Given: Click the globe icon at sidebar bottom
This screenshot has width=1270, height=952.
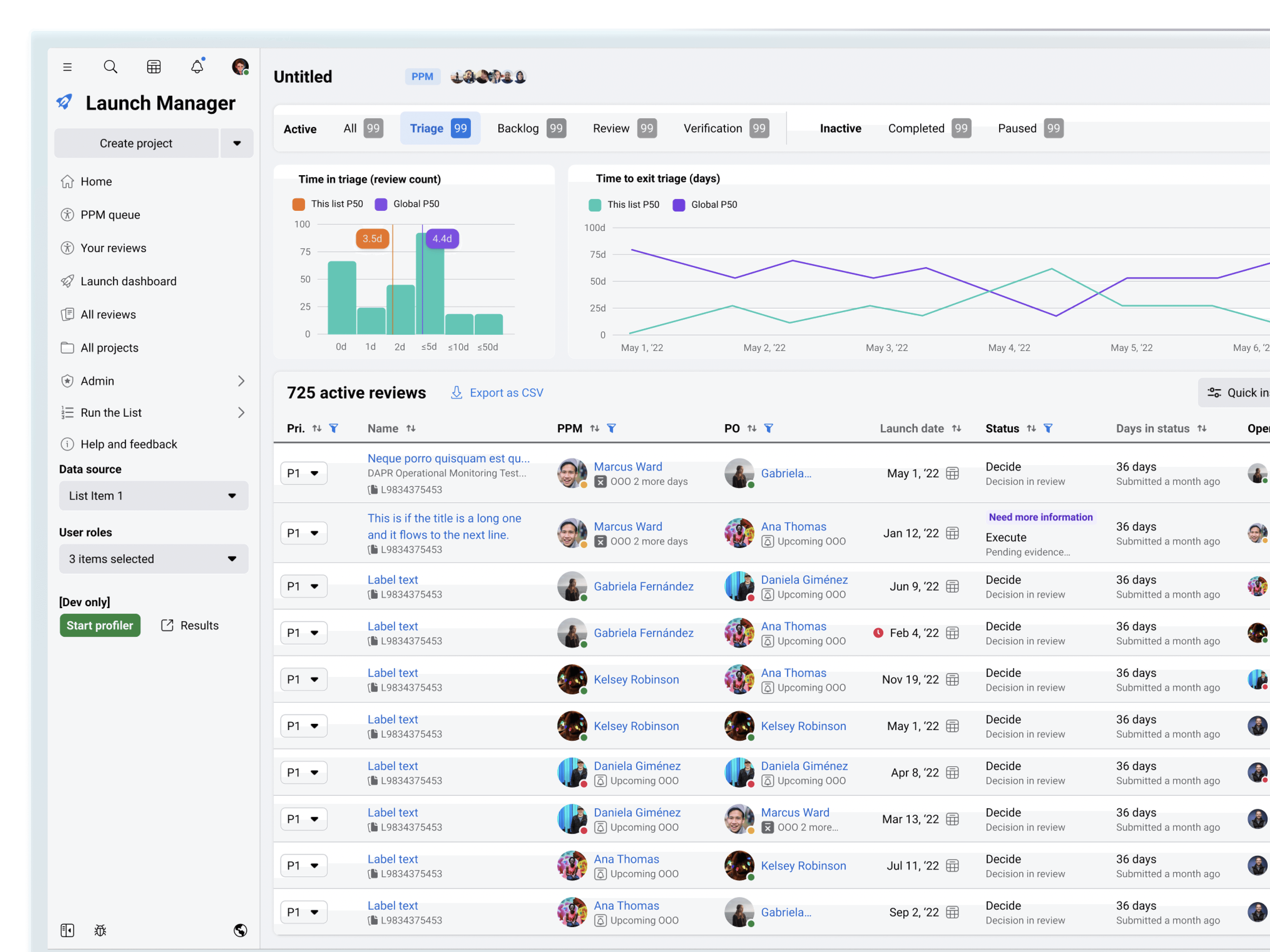Looking at the screenshot, I should click(241, 930).
